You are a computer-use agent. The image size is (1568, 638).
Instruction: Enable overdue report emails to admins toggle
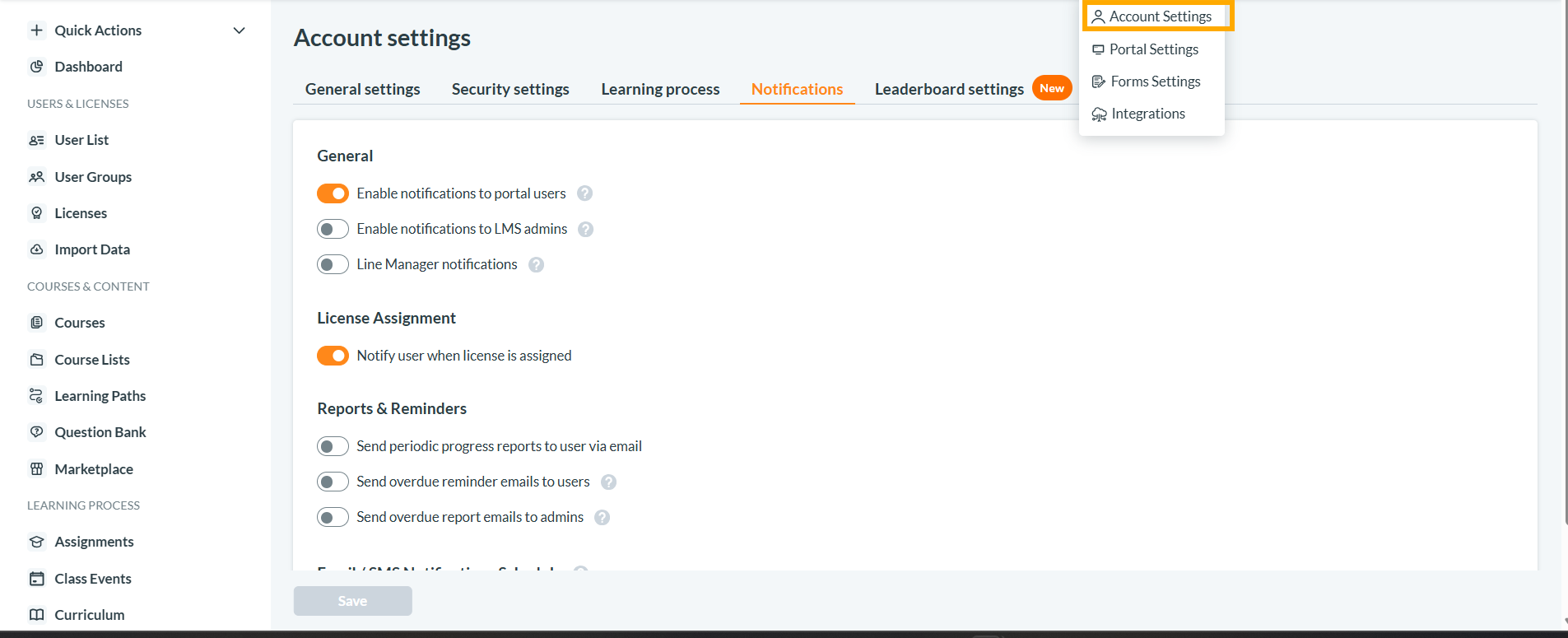(x=333, y=517)
